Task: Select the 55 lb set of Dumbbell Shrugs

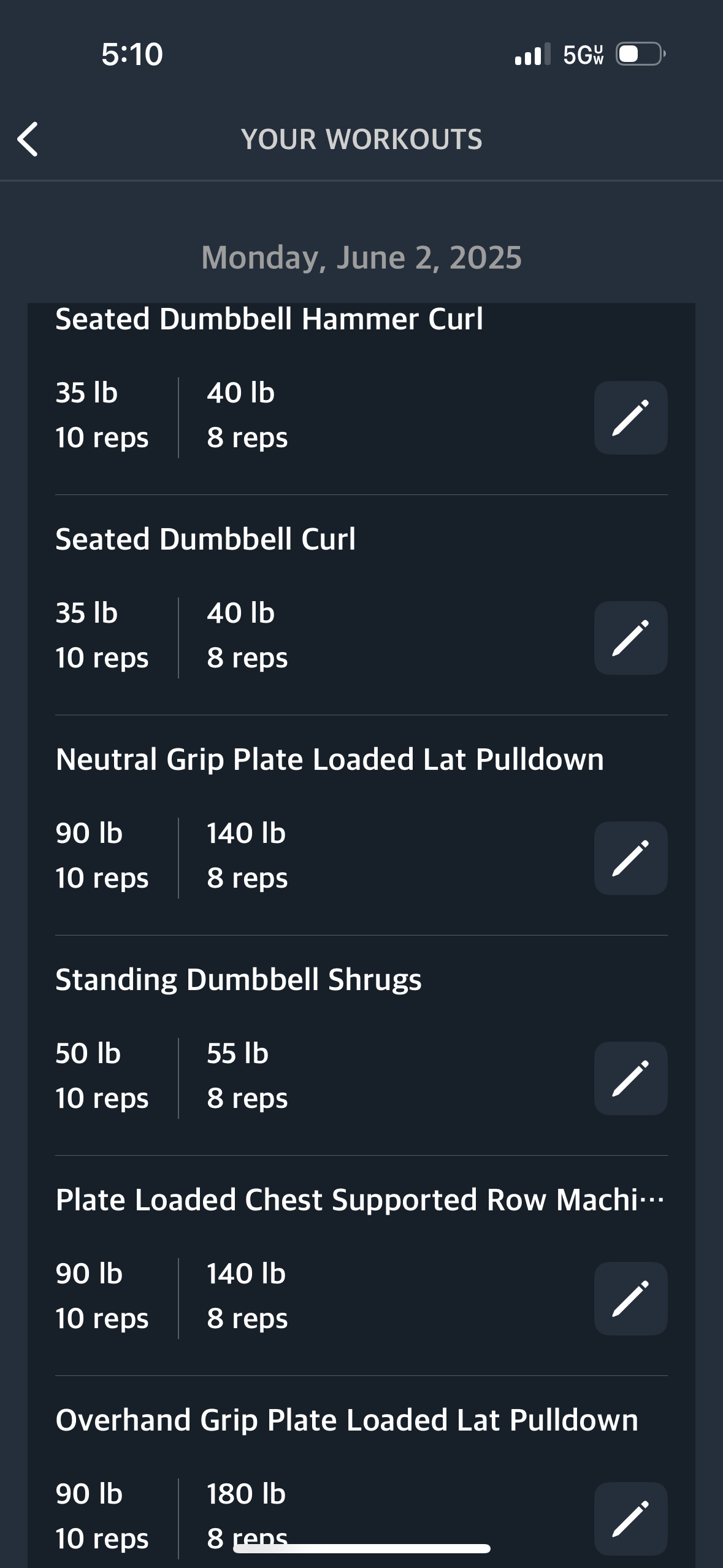Action: point(247,1076)
